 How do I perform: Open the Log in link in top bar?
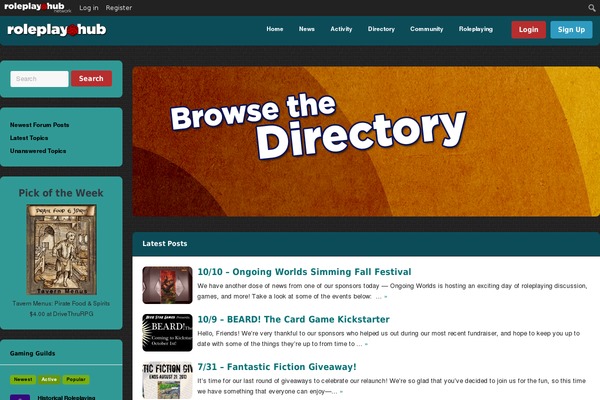point(89,8)
